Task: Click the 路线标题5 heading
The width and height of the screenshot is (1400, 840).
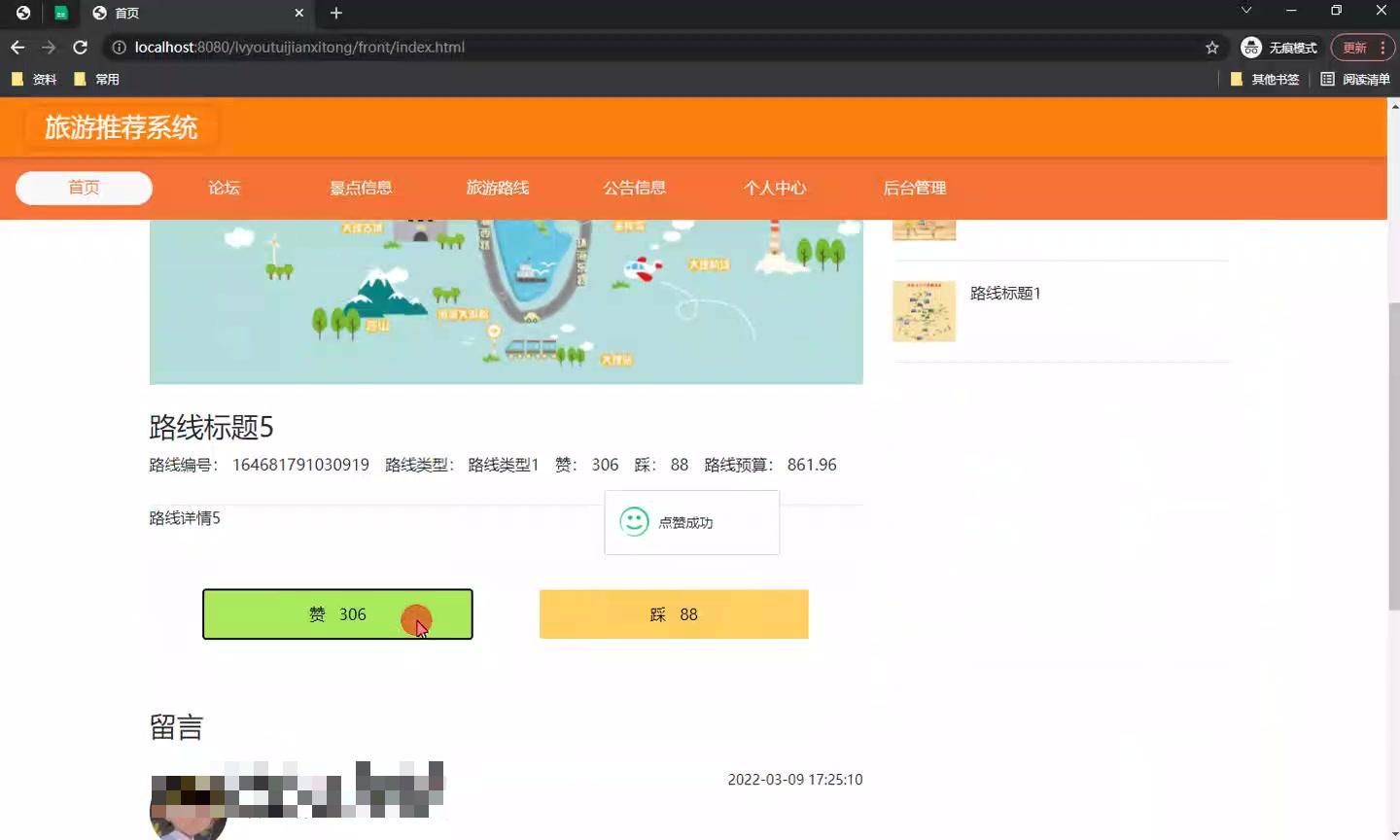Action: coord(211,427)
